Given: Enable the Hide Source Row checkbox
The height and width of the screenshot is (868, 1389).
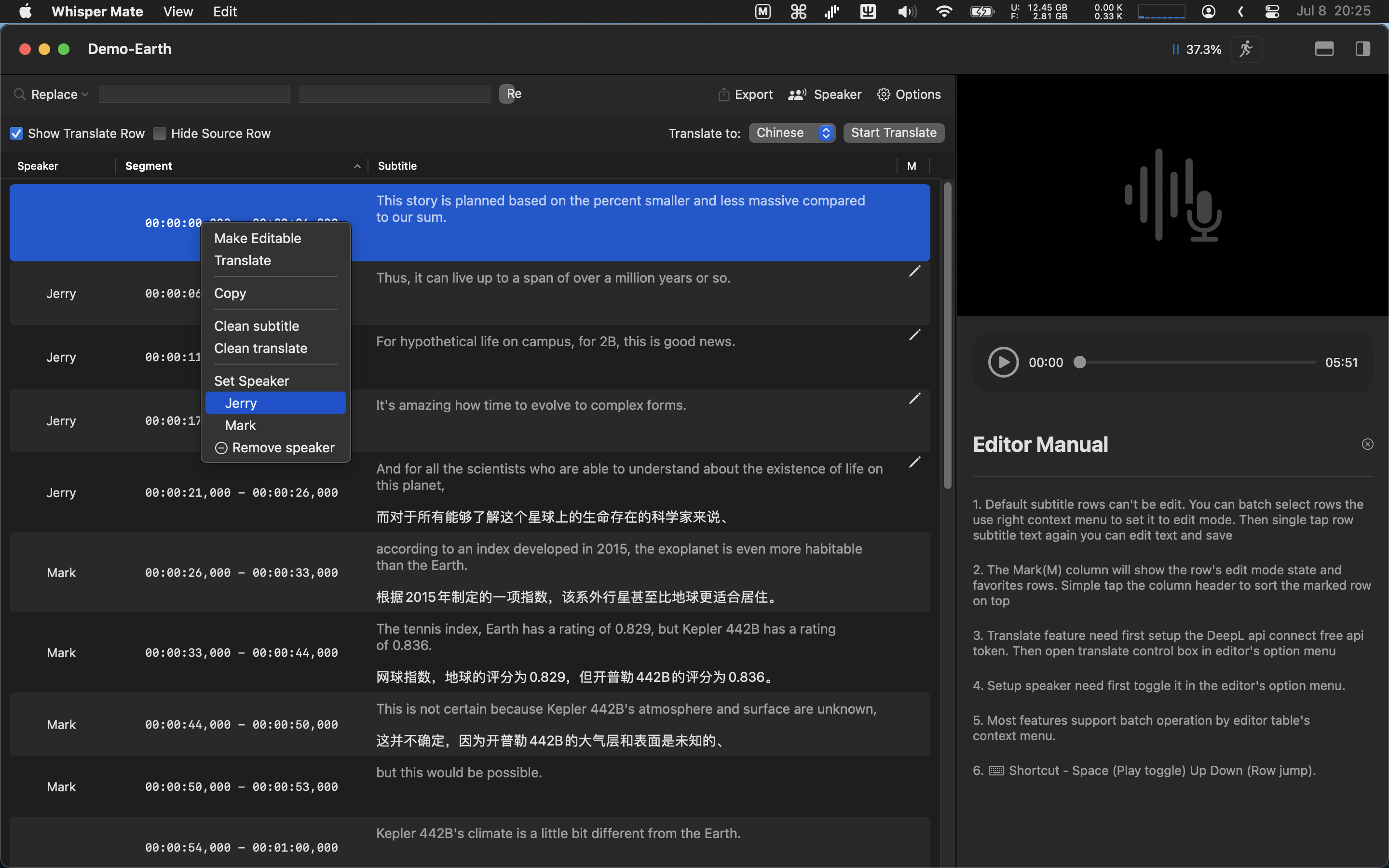Looking at the screenshot, I should [x=160, y=134].
